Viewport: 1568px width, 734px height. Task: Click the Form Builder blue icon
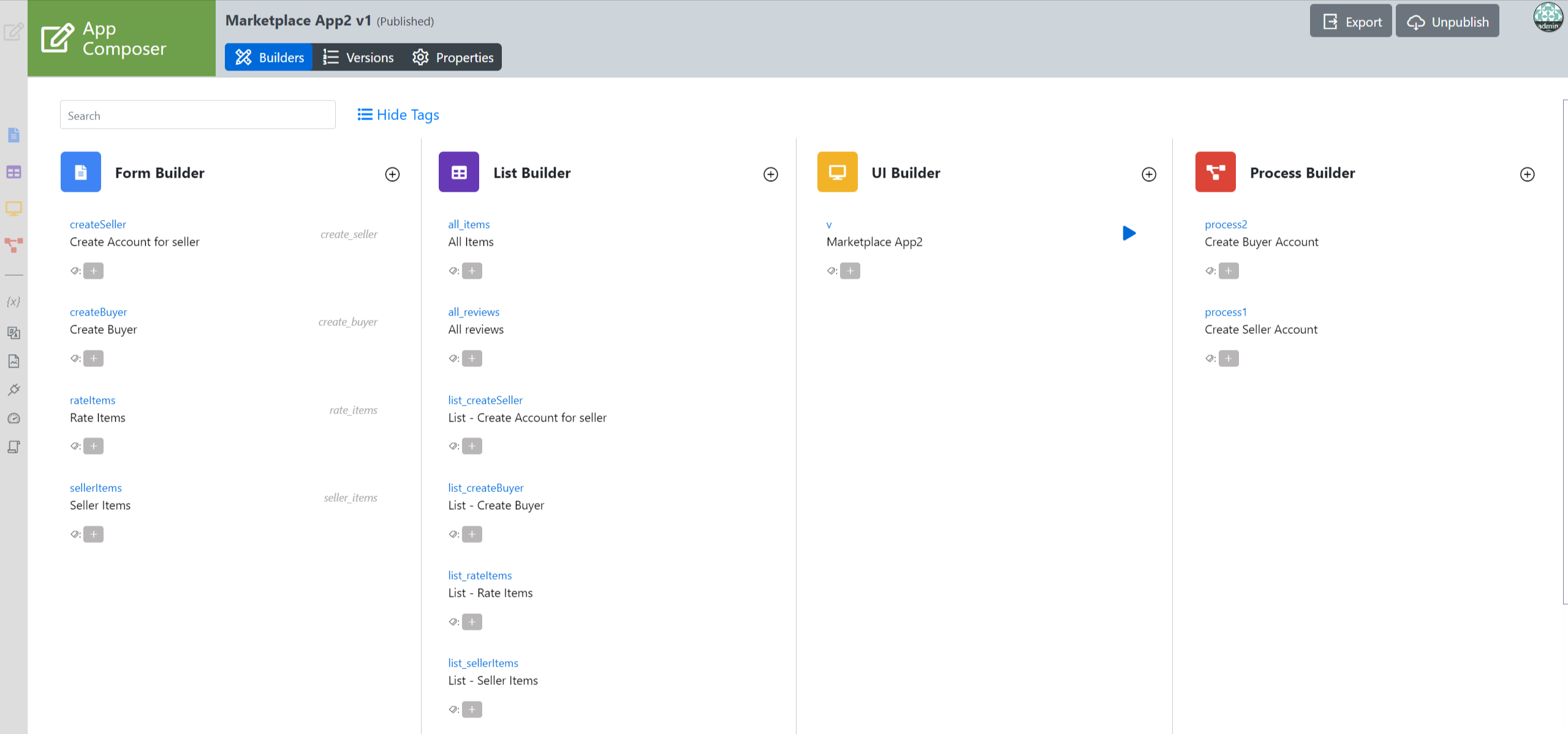click(x=80, y=172)
